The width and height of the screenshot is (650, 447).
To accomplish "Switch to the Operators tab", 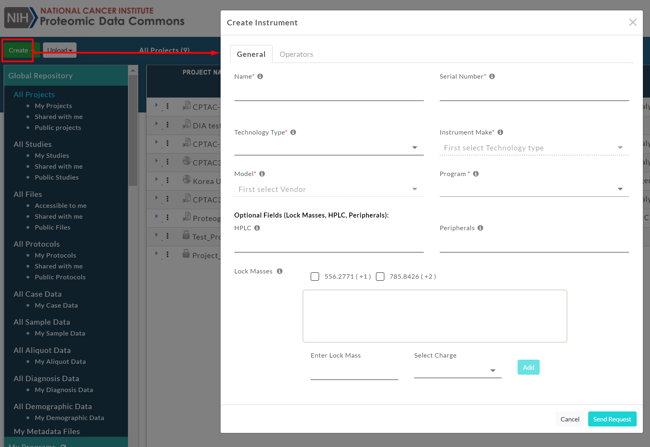I will (296, 54).
